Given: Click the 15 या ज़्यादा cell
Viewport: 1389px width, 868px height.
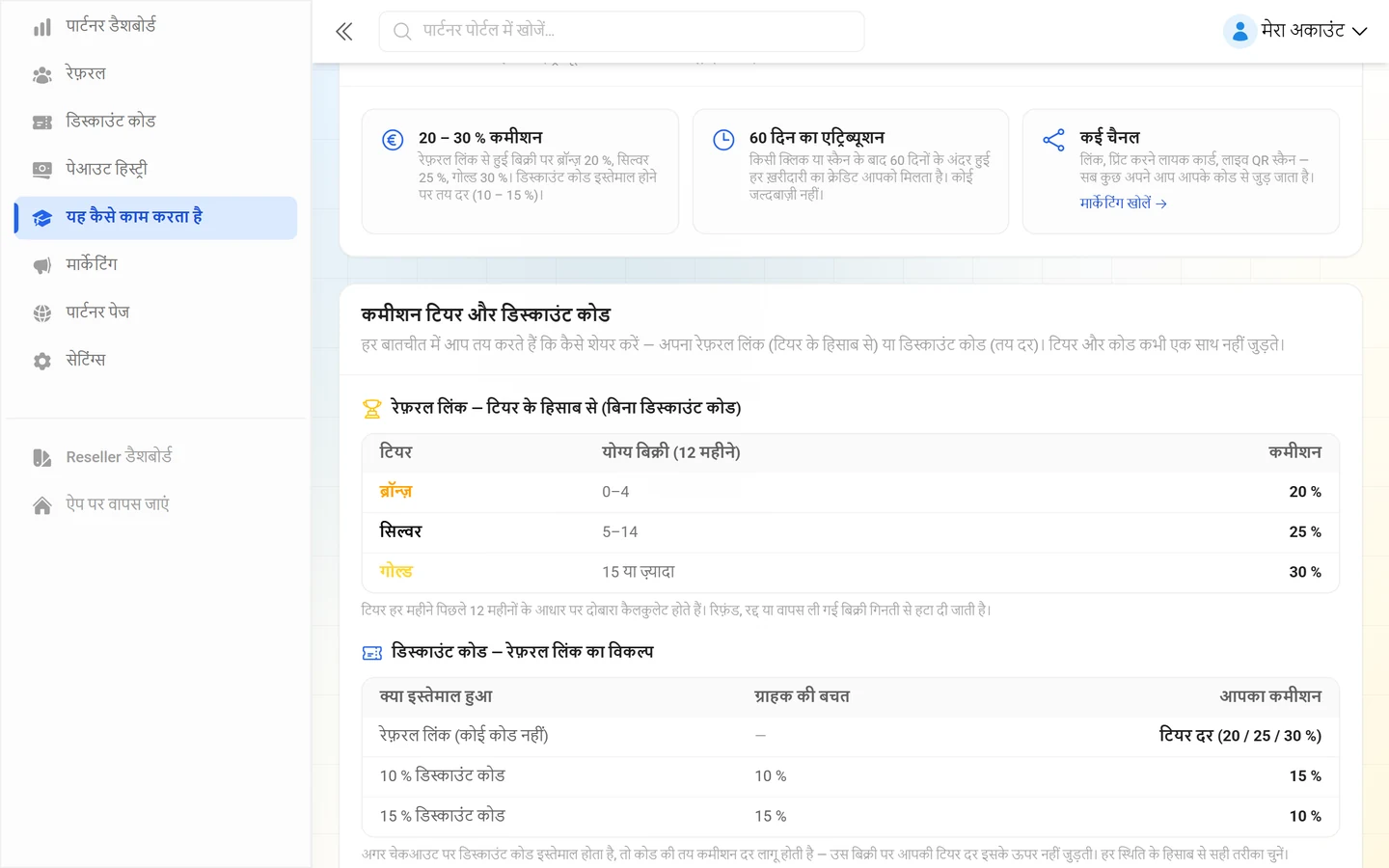Looking at the screenshot, I should pos(639,572).
